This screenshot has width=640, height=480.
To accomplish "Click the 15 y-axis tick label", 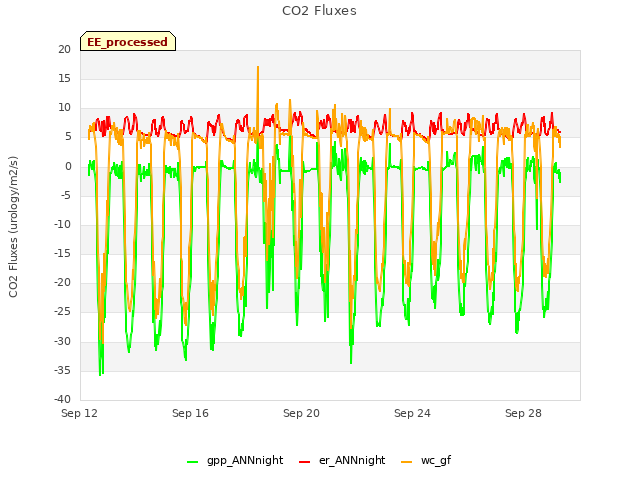I will coord(64,78).
